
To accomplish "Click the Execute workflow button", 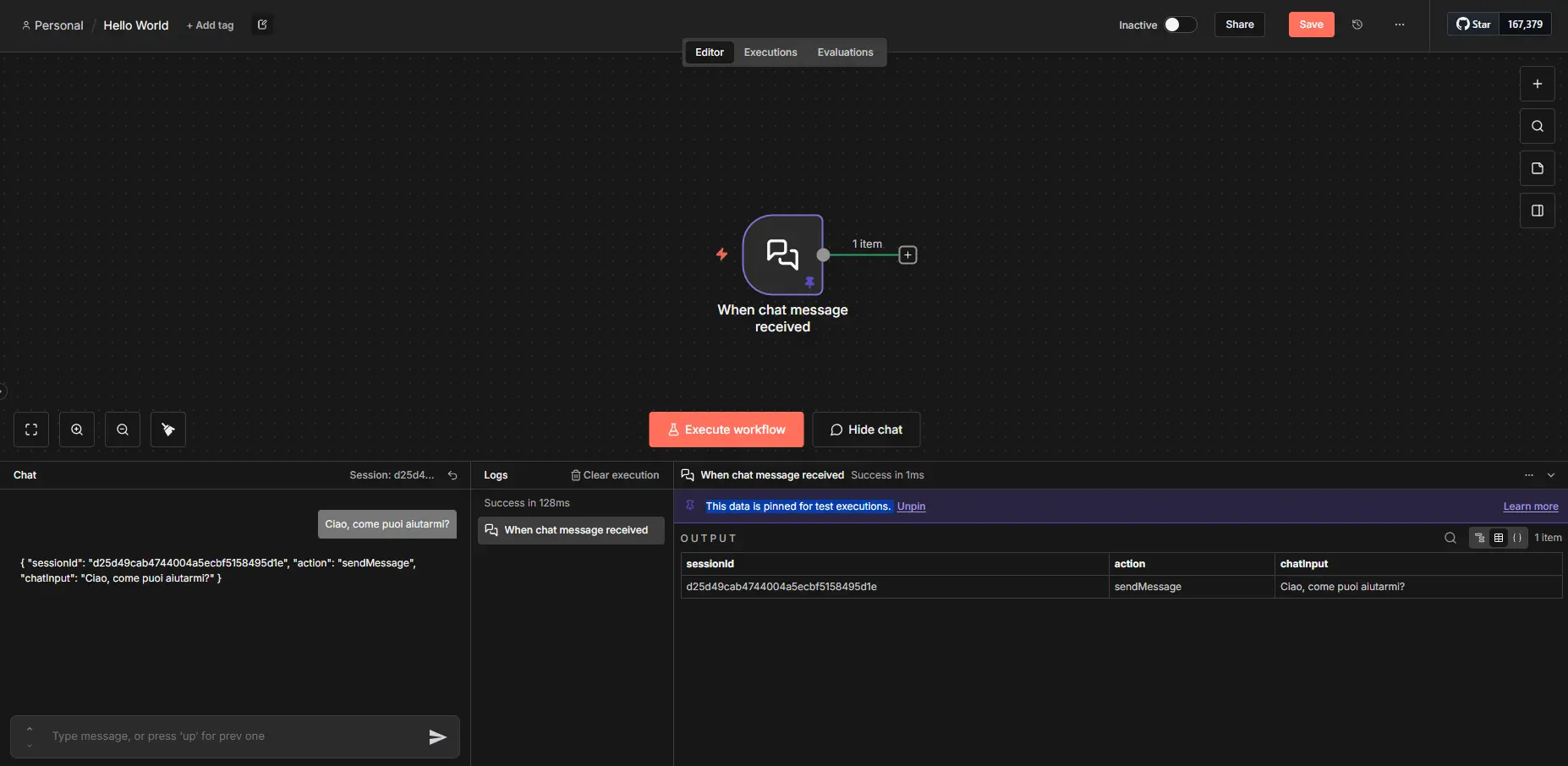I will pos(726,430).
